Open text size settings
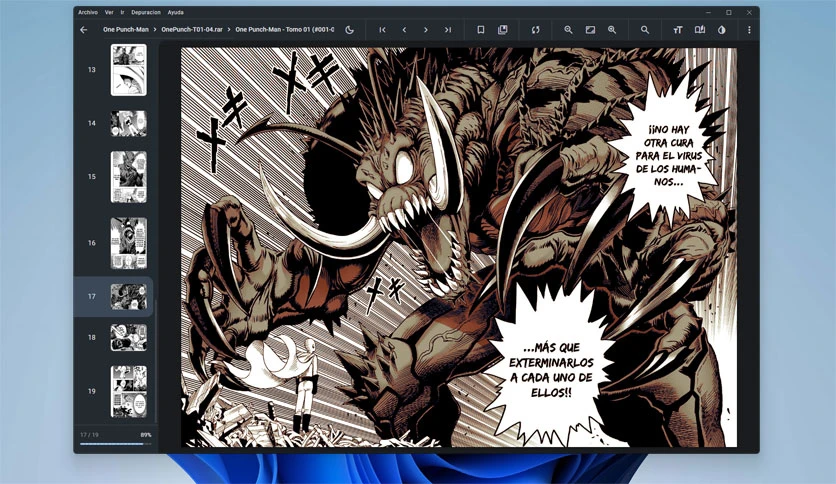The image size is (836, 484). pyautogui.click(x=678, y=30)
